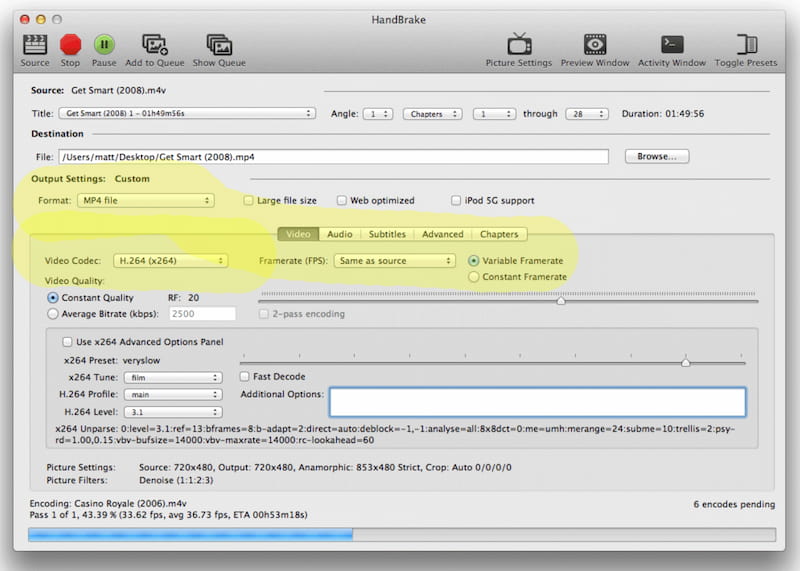The height and width of the screenshot is (571, 800).
Task: Click the Average Bitrate 2500 field
Action: tap(203, 314)
